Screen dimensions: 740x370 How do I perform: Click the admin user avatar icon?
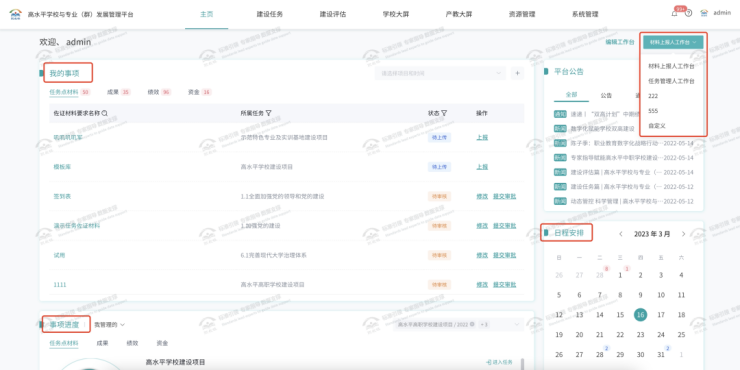[704, 13]
